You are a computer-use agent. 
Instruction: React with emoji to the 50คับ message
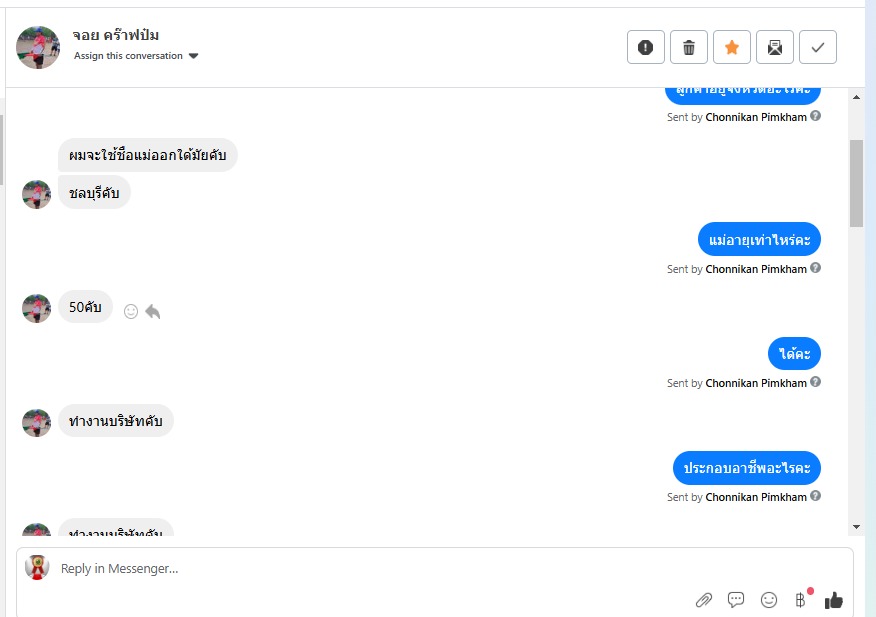click(x=131, y=311)
